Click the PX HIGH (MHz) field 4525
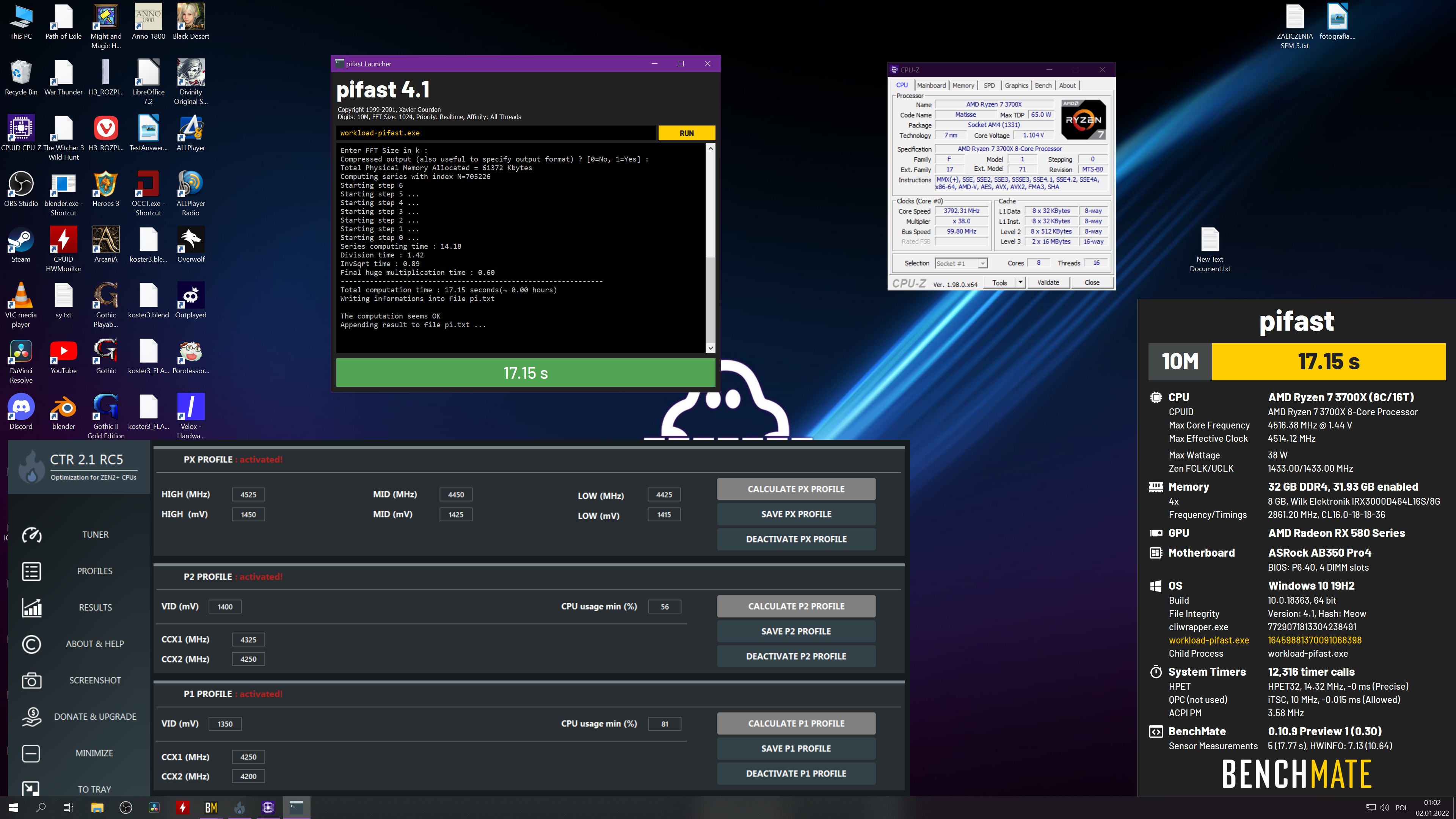The image size is (1456, 819). (248, 494)
